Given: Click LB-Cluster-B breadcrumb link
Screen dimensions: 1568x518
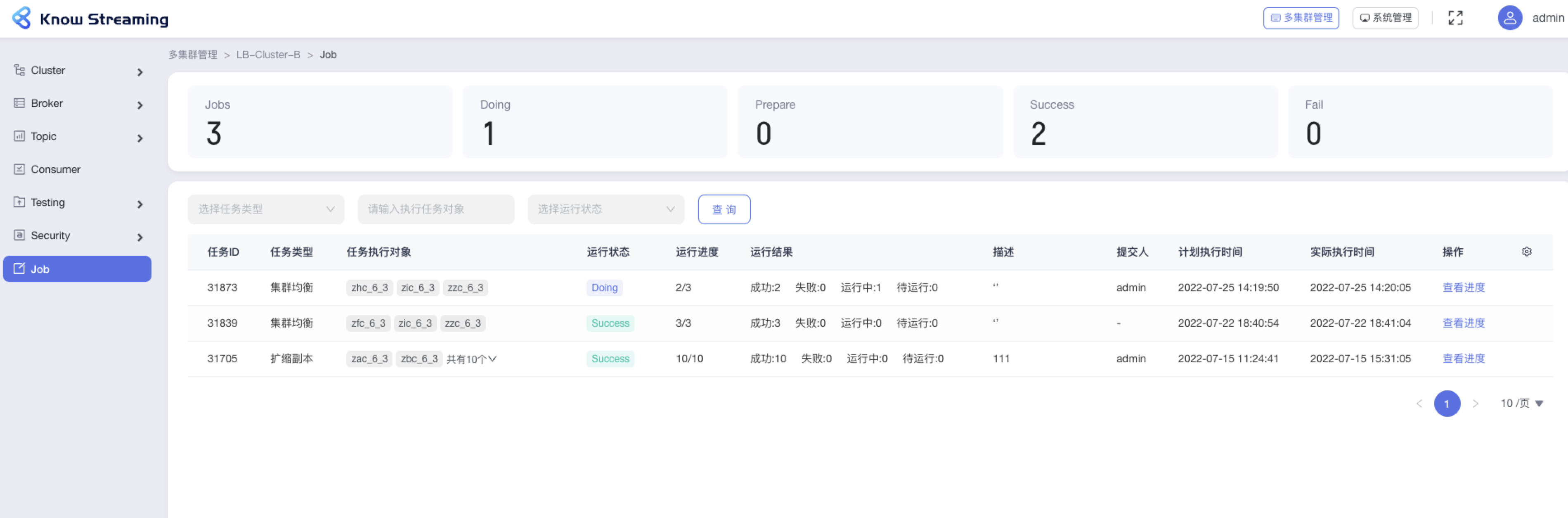Looking at the screenshot, I should (268, 55).
